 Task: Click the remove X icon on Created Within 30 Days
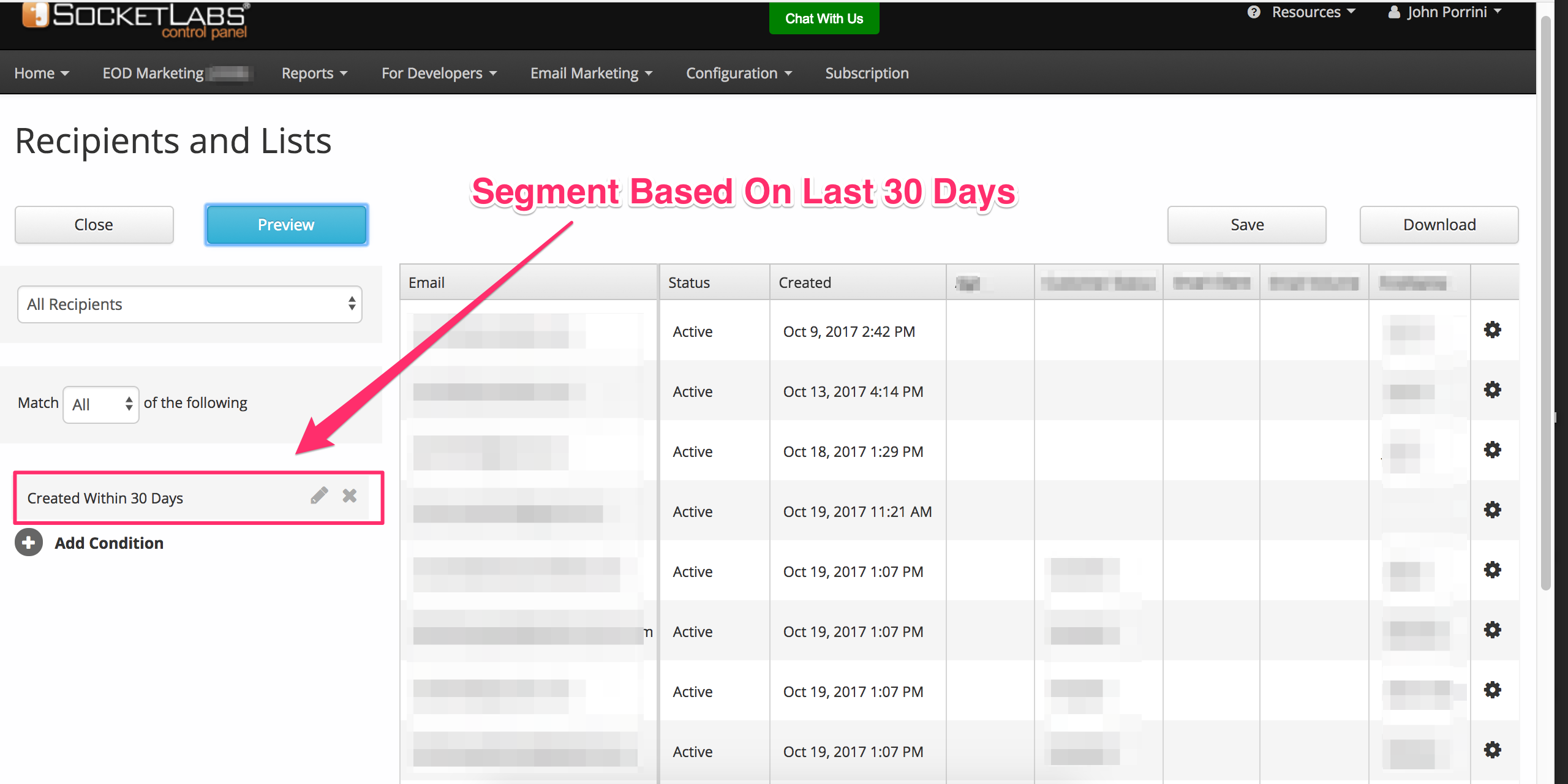(x=352, y=496)
